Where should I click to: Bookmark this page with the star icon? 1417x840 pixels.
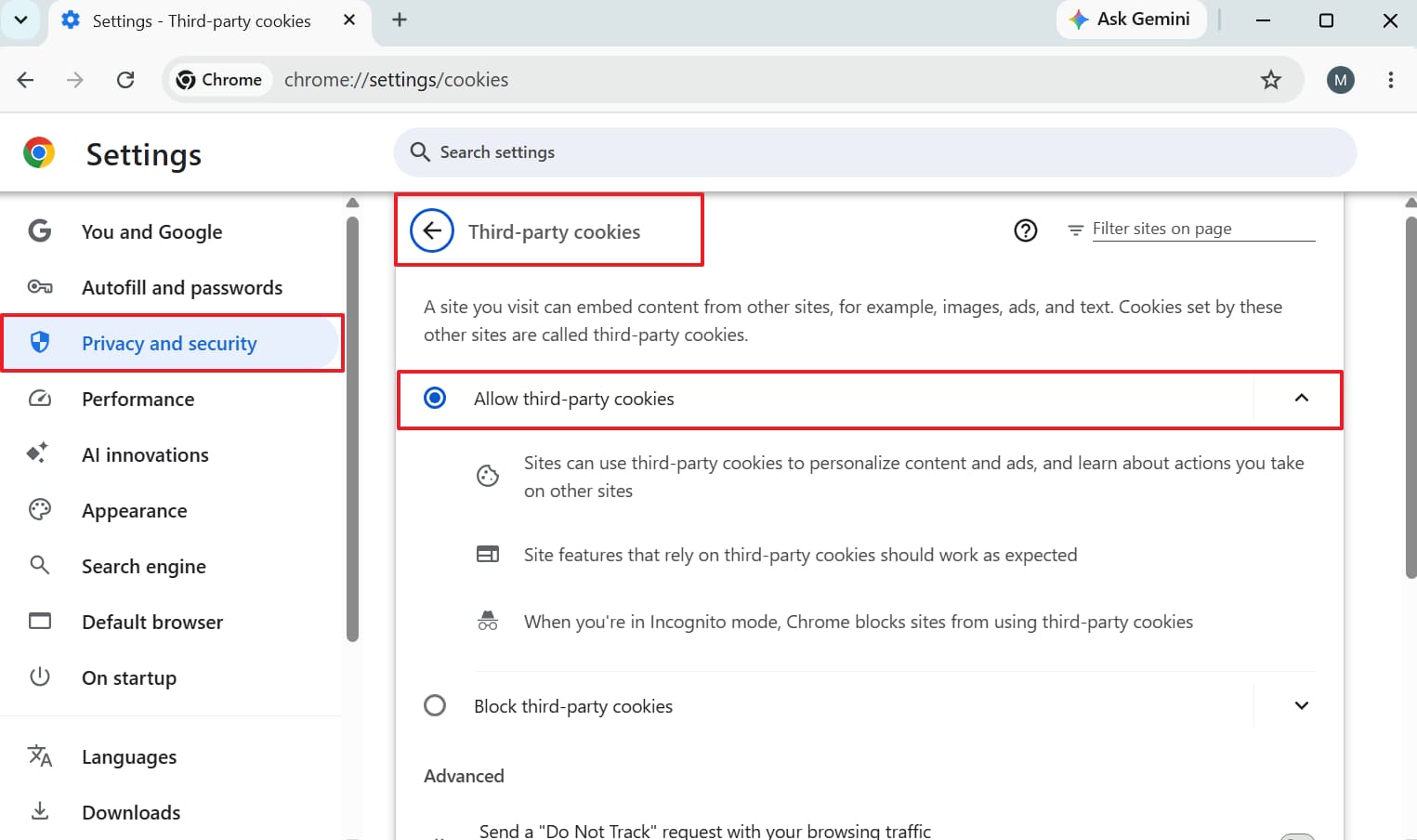(1270, 80)
